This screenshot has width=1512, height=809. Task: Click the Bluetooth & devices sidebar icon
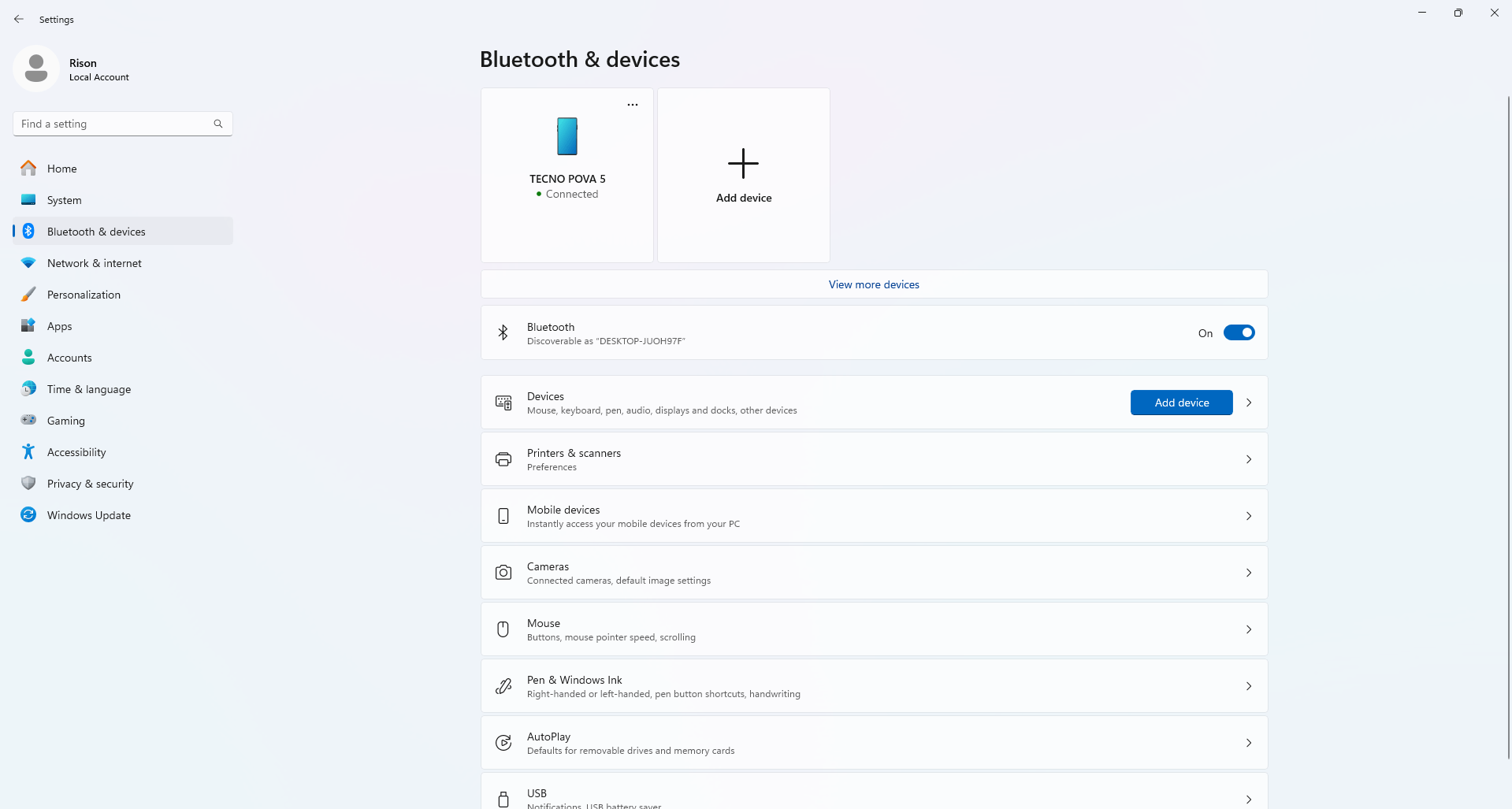tap(28, 231)
